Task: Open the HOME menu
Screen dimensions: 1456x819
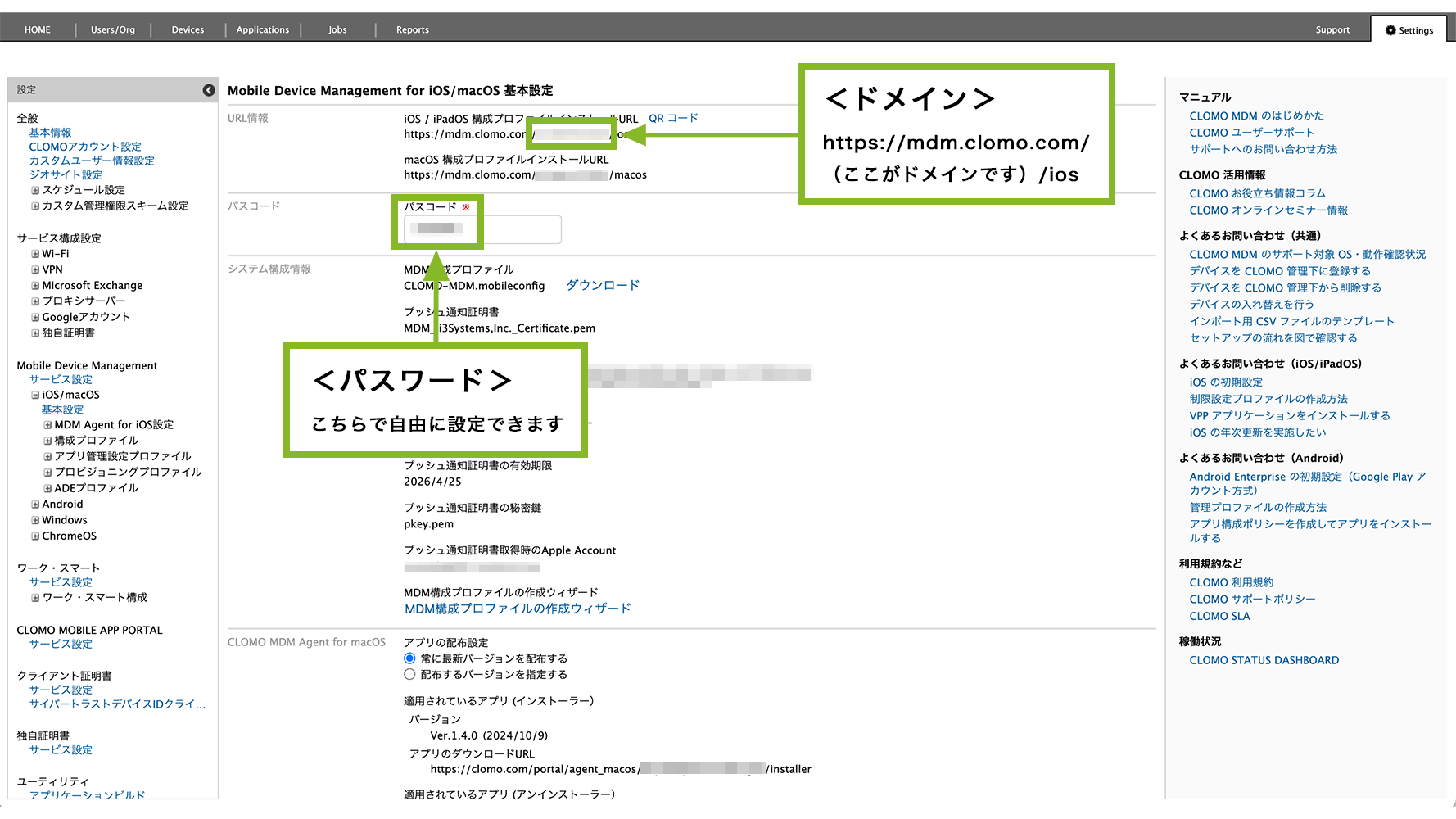Action: (x=38, y=30)
